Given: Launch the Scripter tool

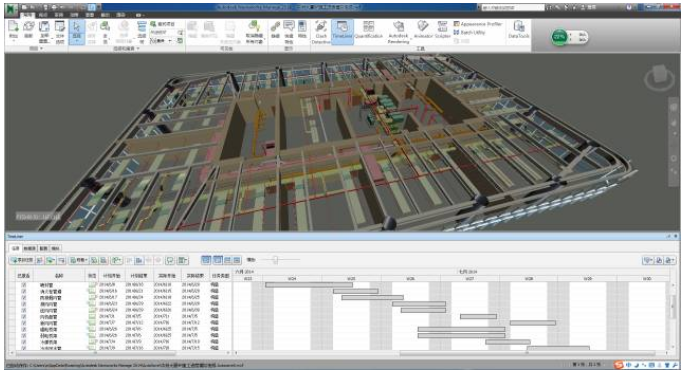Looking at the screenshot, I should [x=442, y=30].
